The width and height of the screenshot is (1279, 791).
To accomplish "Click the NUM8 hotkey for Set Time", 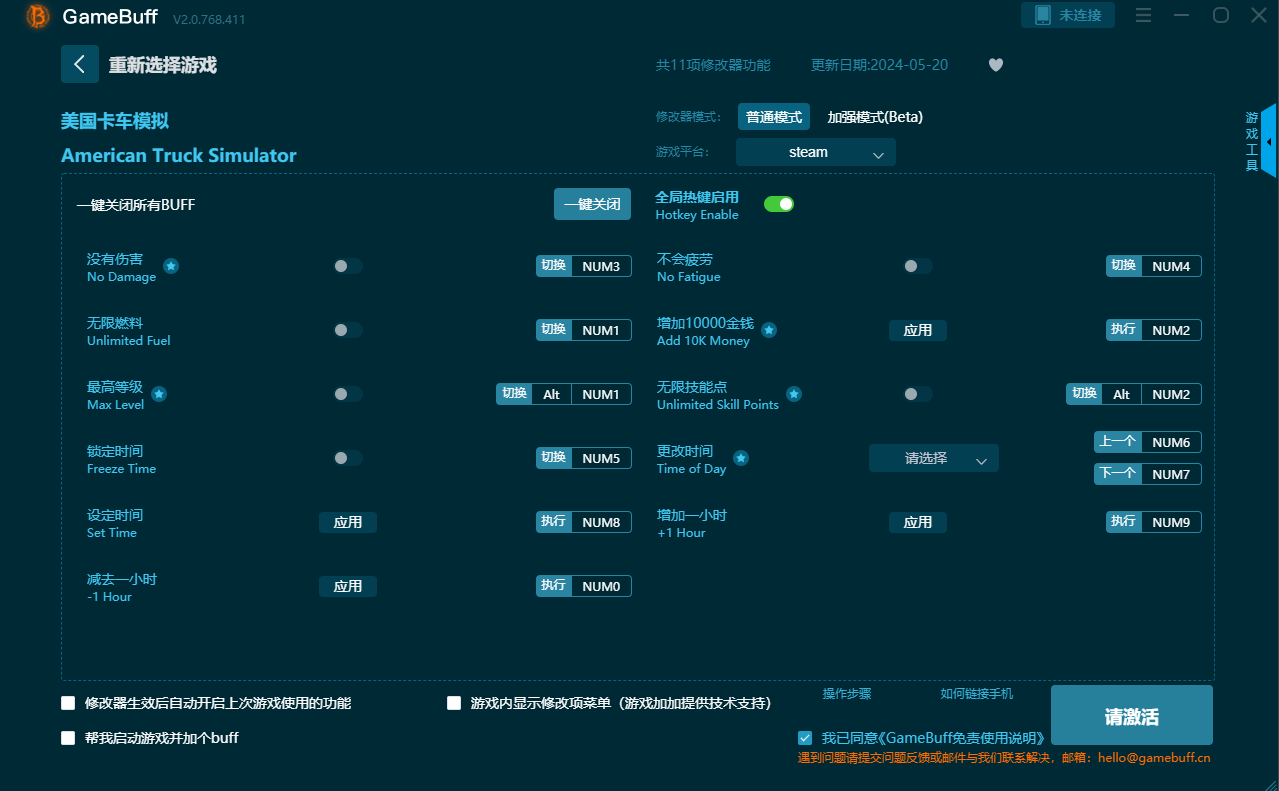I will click(x=602, y=522).
